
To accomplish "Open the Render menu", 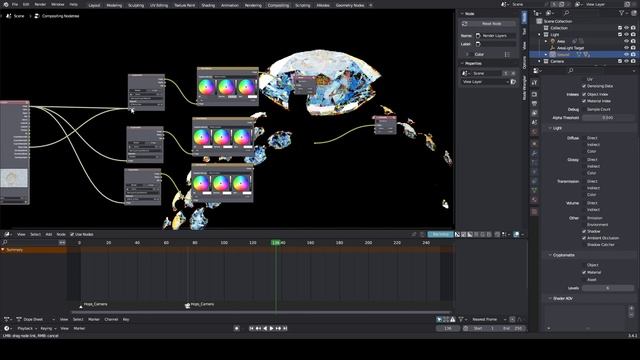I will (x=40, y=4).
